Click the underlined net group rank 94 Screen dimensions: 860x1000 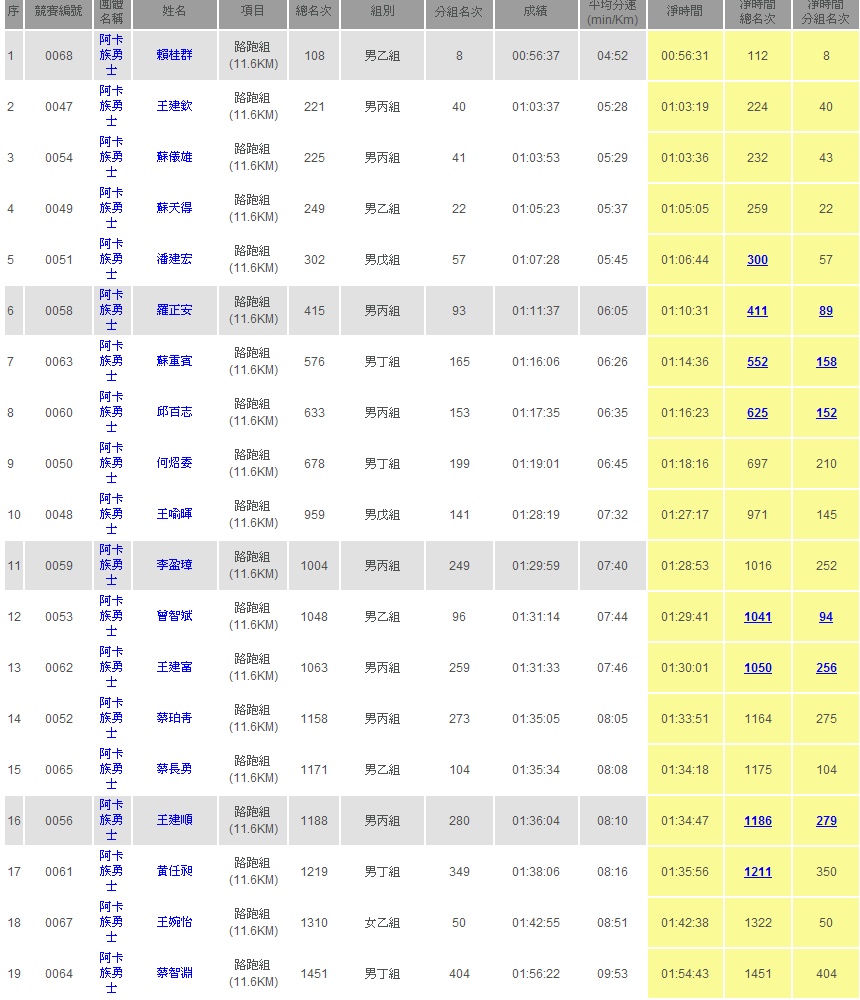coord(826,617)
